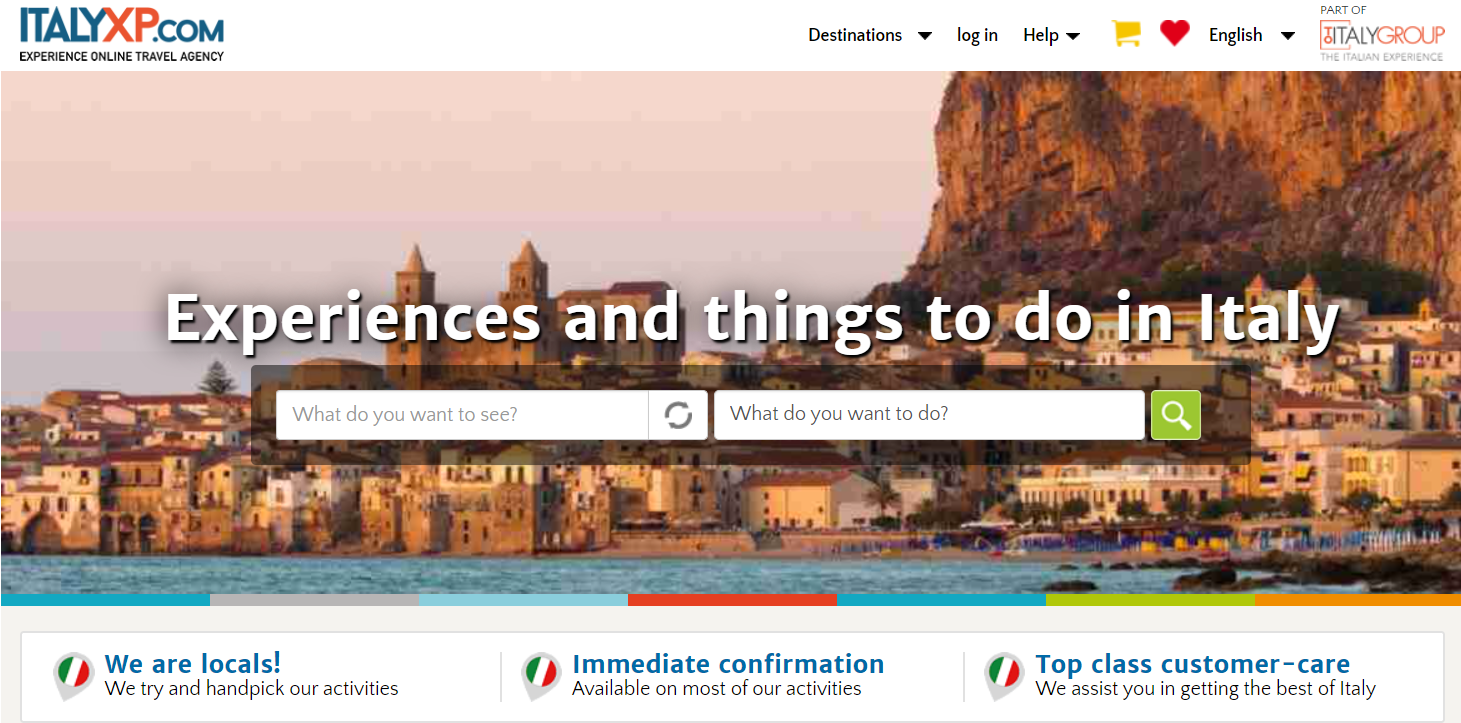This screenshot has height=723, width=1461.
Task: Open the English language selector
Action: coord(1252,35)
